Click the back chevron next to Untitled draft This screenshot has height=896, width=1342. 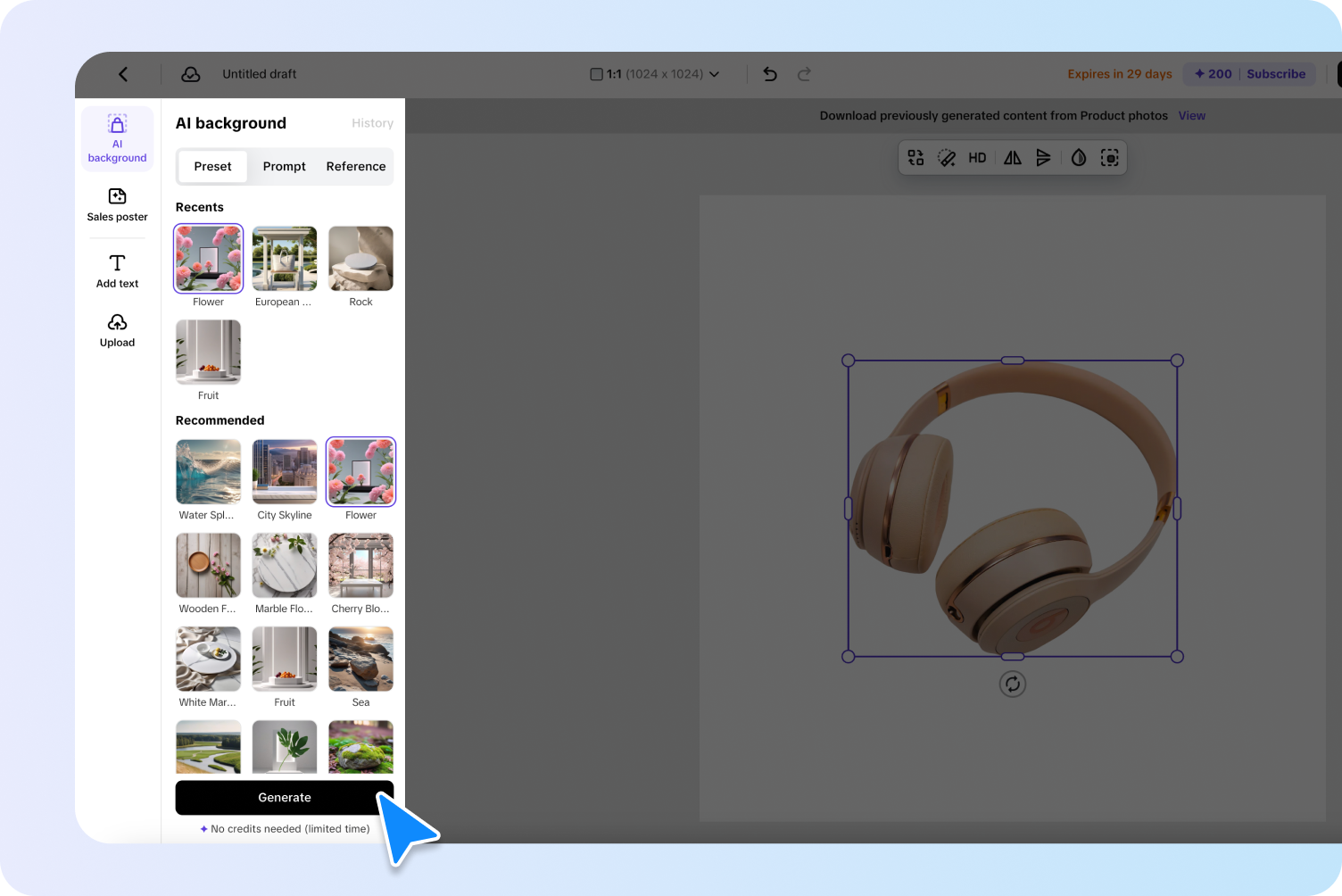tap(123, 74)
